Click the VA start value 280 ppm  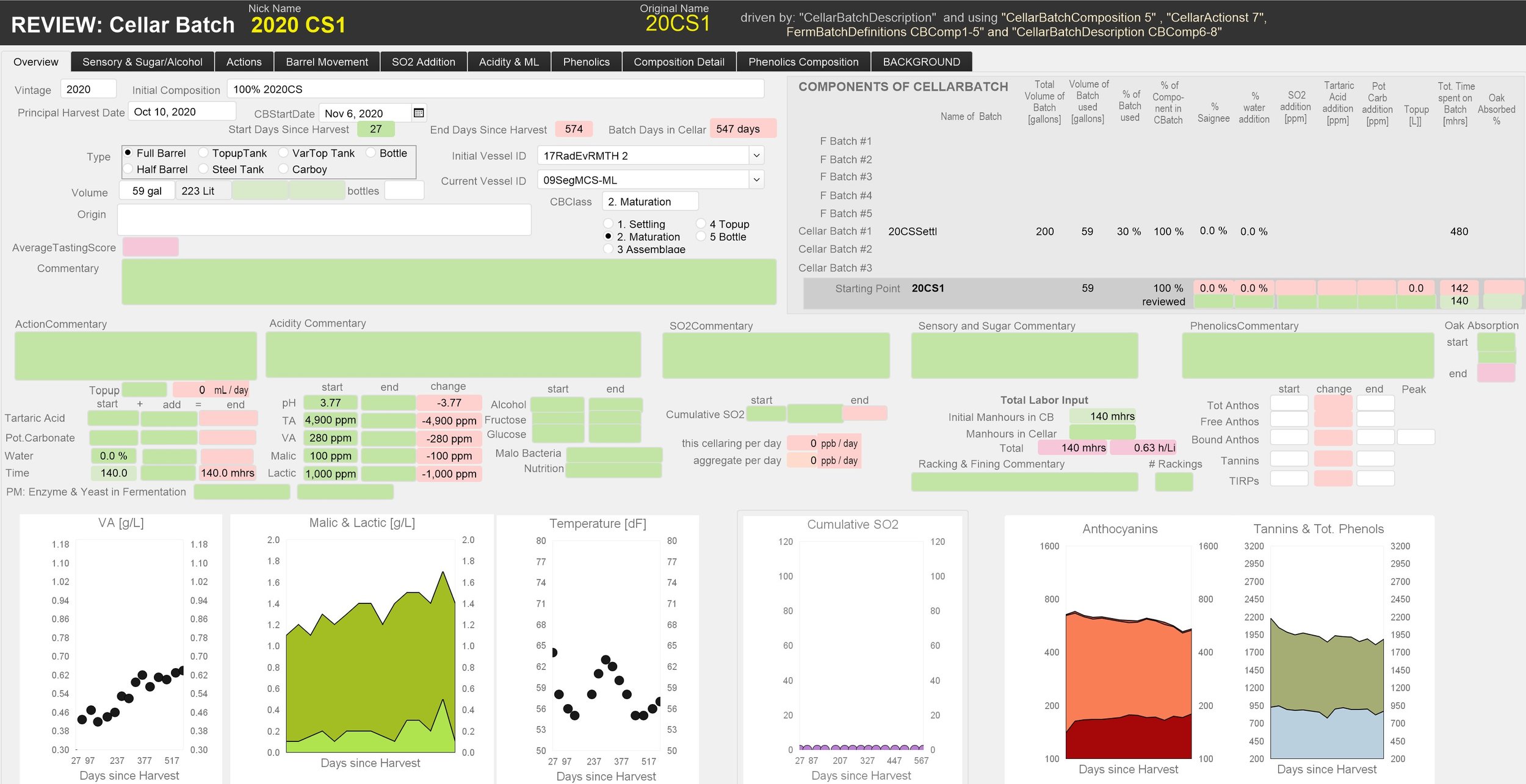pos(330,438)
